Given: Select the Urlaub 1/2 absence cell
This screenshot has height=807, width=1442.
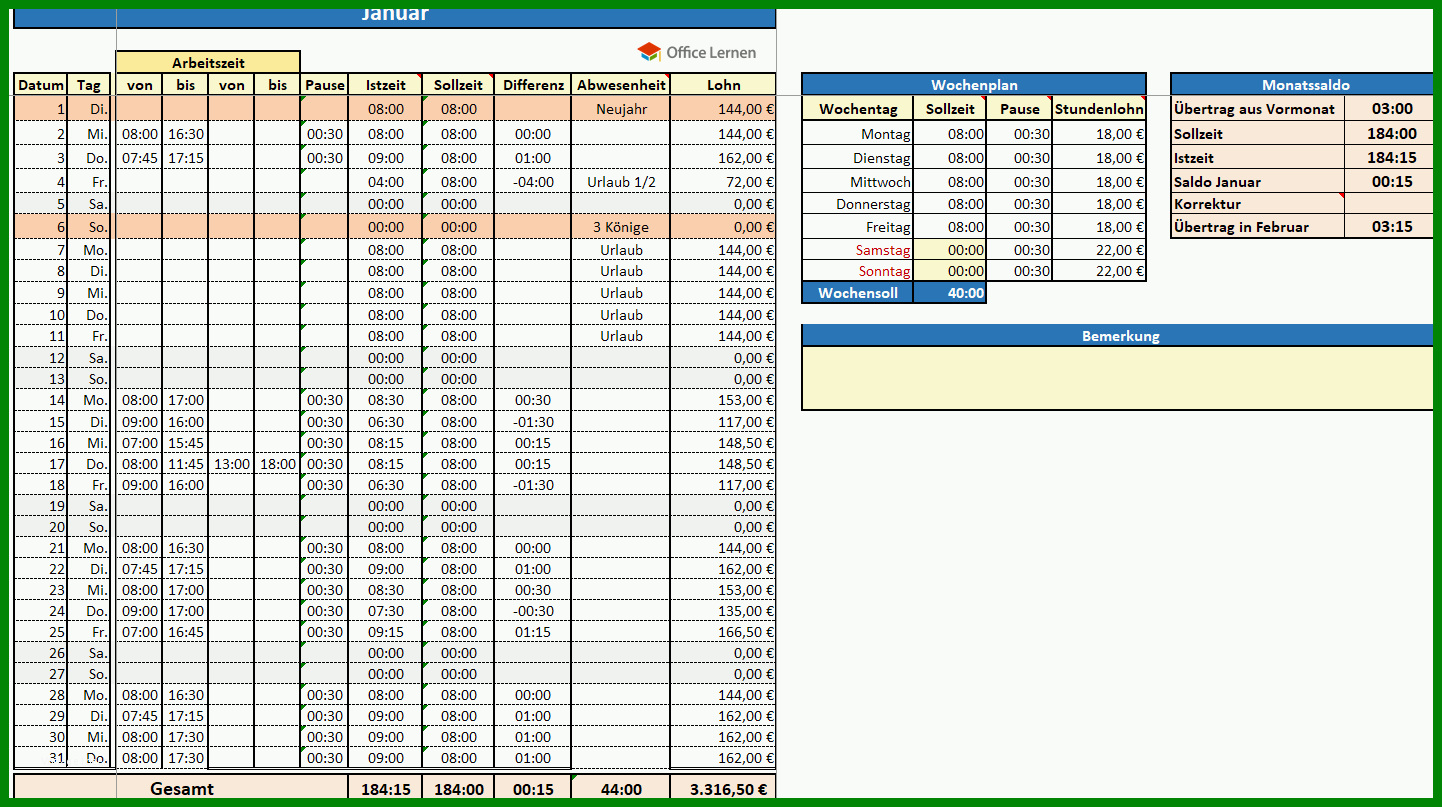Looking at the screenshot, I should pos(621,182).
